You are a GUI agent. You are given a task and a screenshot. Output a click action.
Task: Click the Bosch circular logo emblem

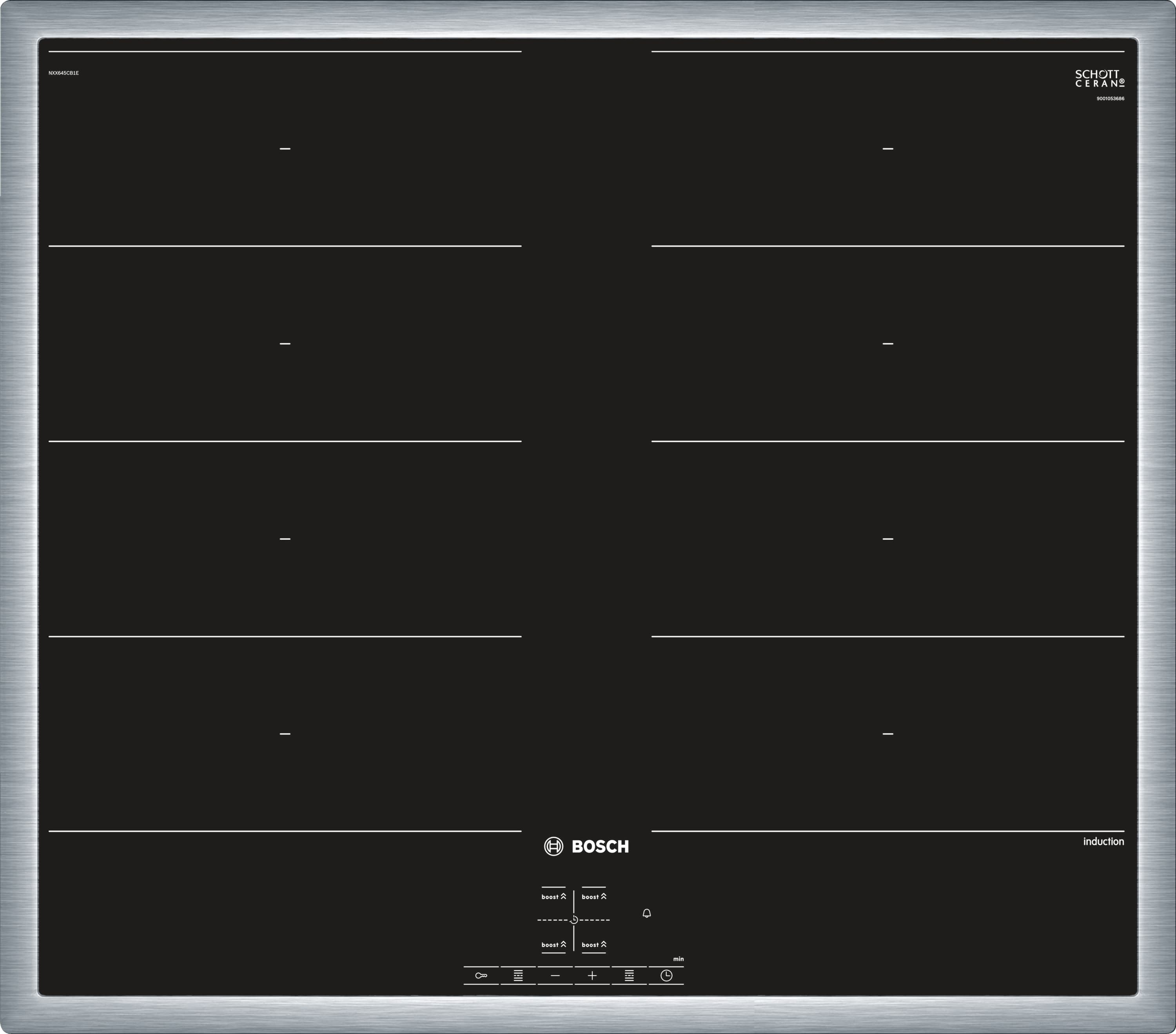pos(554,846)
